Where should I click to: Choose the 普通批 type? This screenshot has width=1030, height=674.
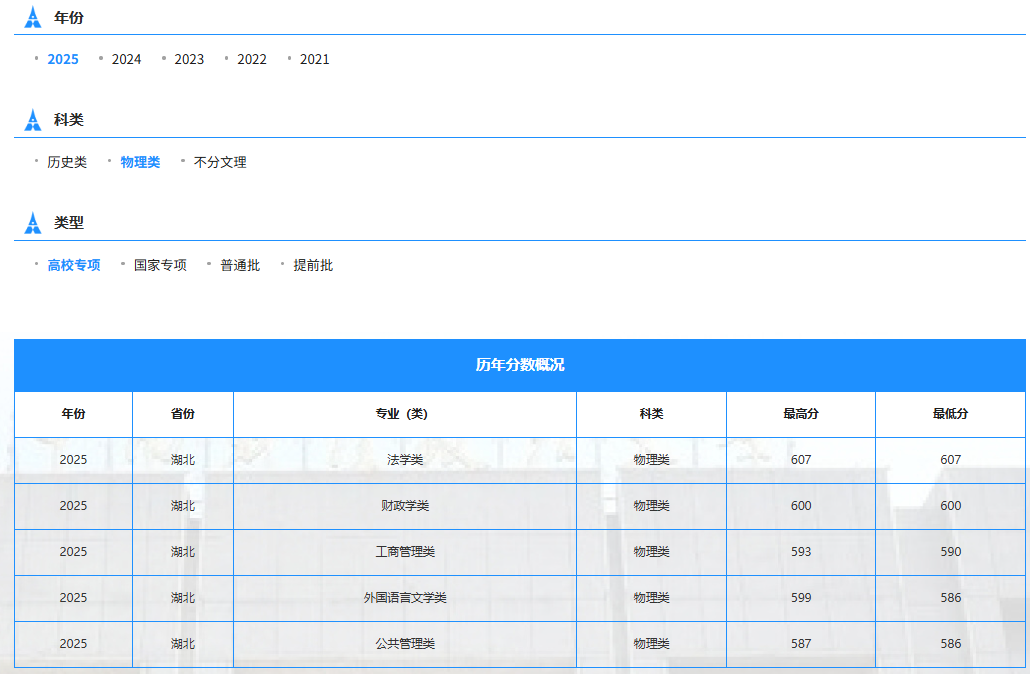click(240, 265)
